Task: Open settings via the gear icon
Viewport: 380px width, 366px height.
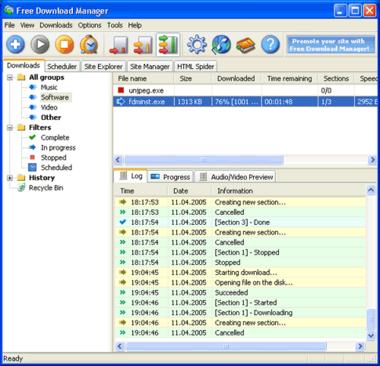Action: tap(197, 44)
